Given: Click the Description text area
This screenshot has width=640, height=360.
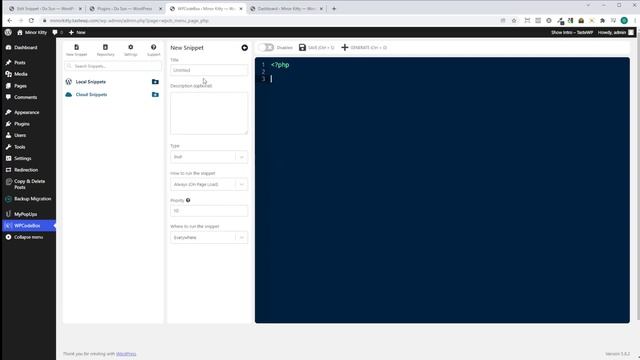Looking at the screenshot, I should click(x=209, y=113).
